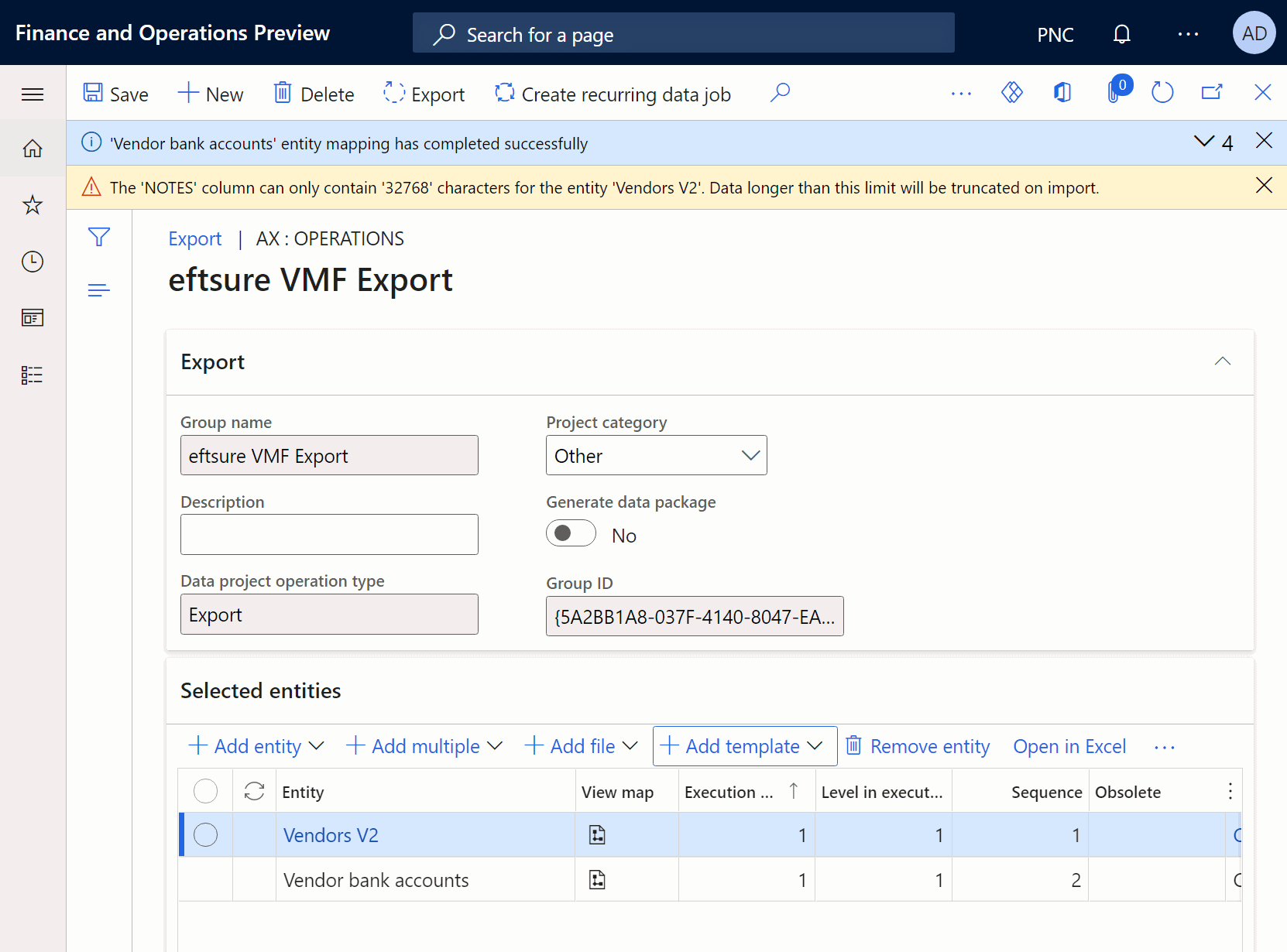1287x952 pixels.
Task: Toggle select-all circle in grid header
Action: pos(205,791)
